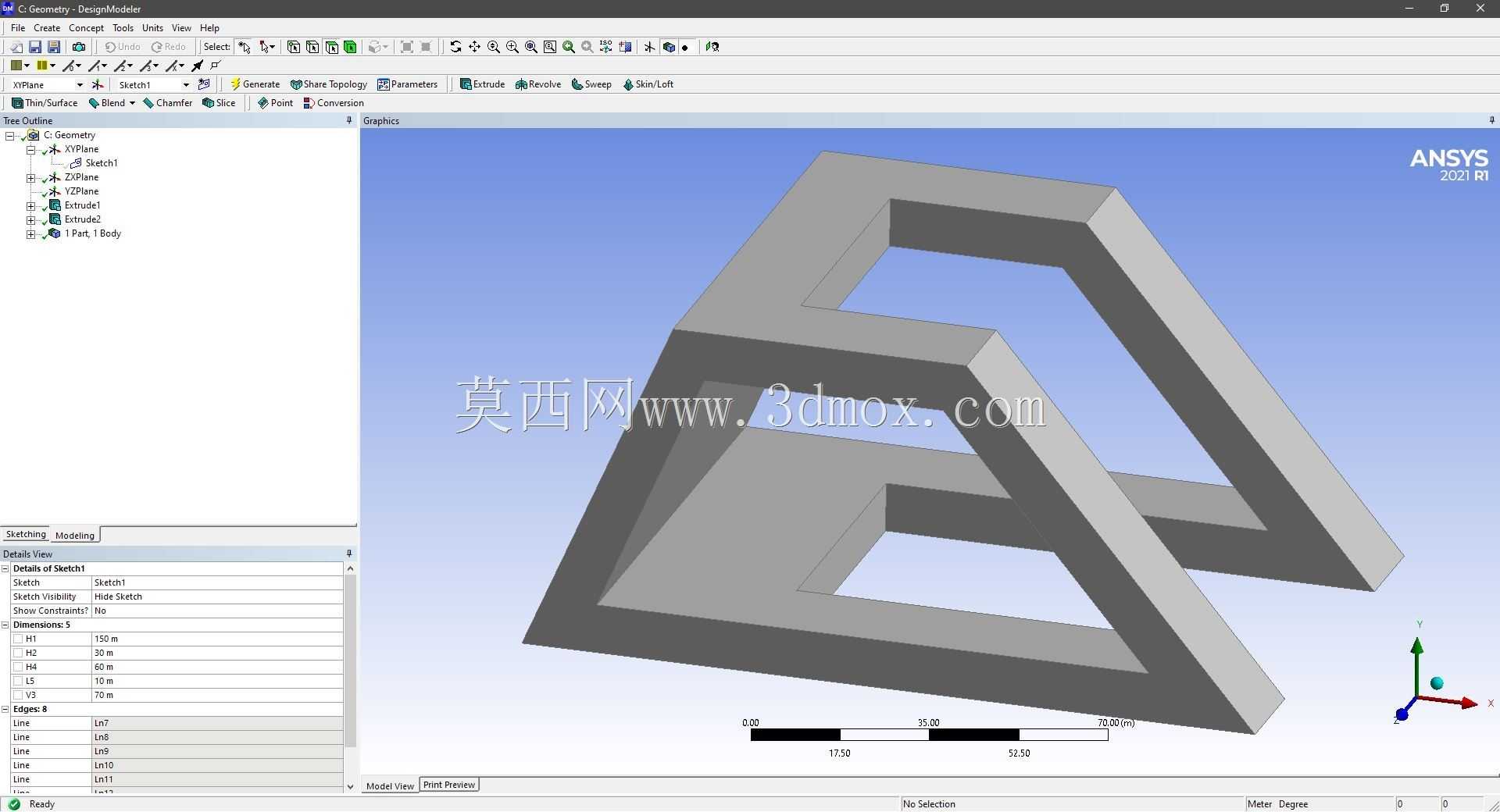The width and height of the screenshot is (1500, 812).
Task: Choose the Select Points filter
Action: [294, 47]
